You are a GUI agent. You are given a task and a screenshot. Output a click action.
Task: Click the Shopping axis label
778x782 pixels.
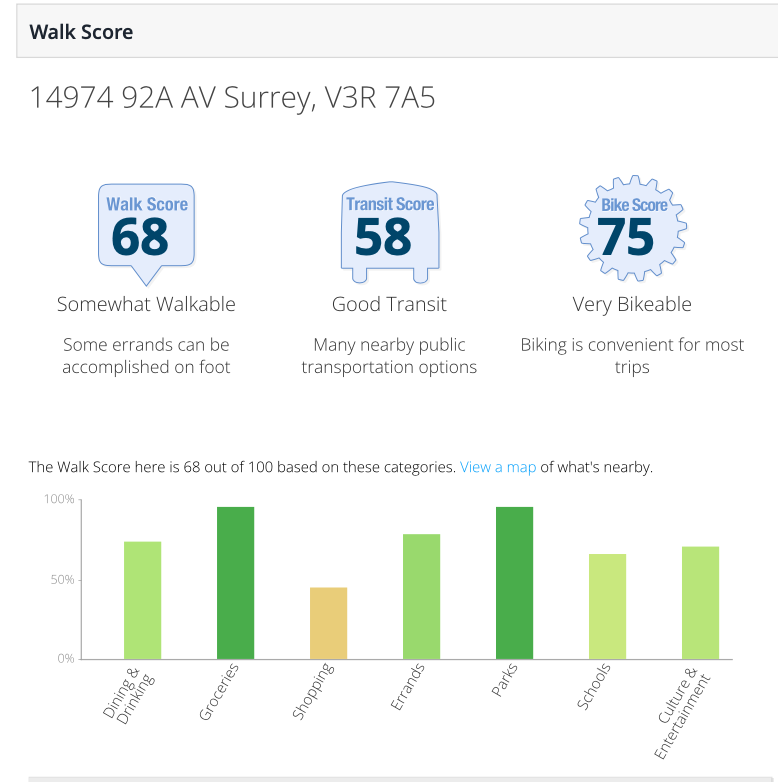pyautogui.click(x=313, y=691)
